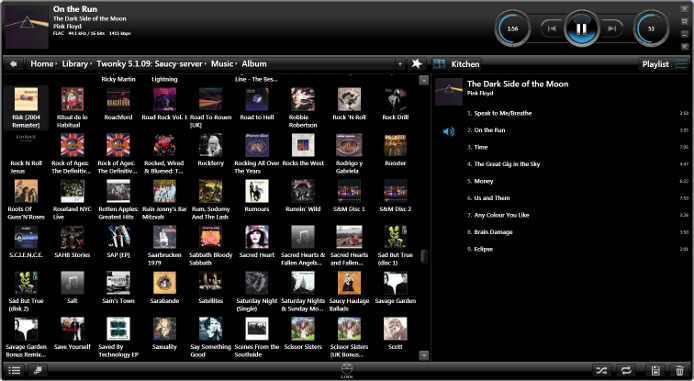Open the Robbie Robertson album

303,107
